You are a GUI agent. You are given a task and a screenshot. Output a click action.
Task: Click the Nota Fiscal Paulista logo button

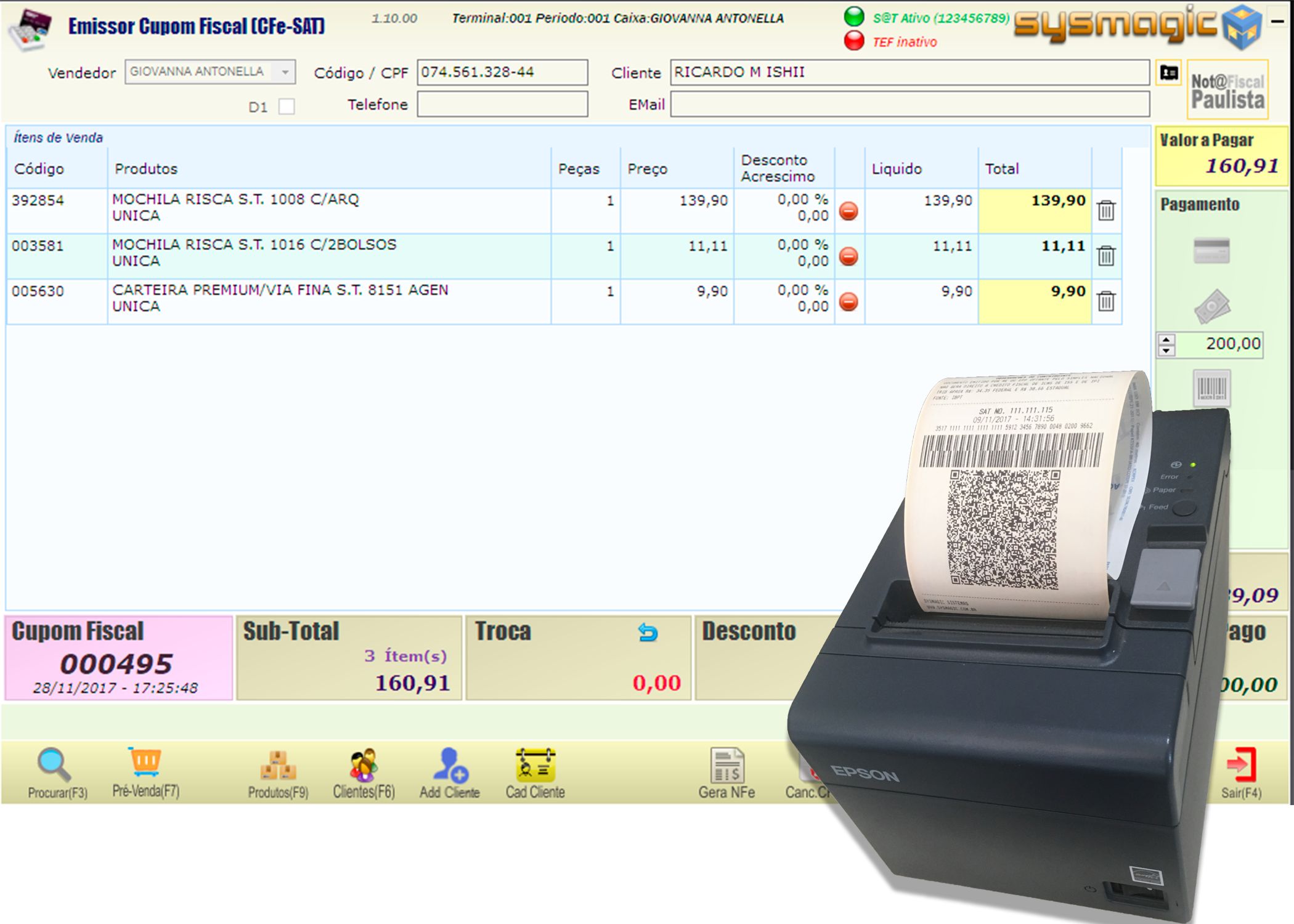(x=1227, y=90)
